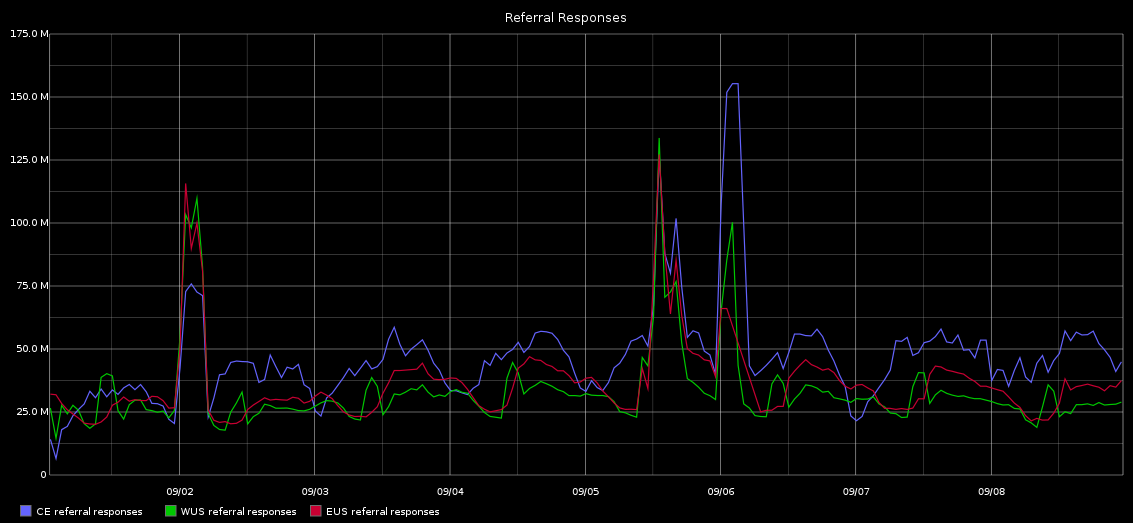Select the 09/02 date on the x-axis
Screen dimensions: 1133x523
(179, 492)
